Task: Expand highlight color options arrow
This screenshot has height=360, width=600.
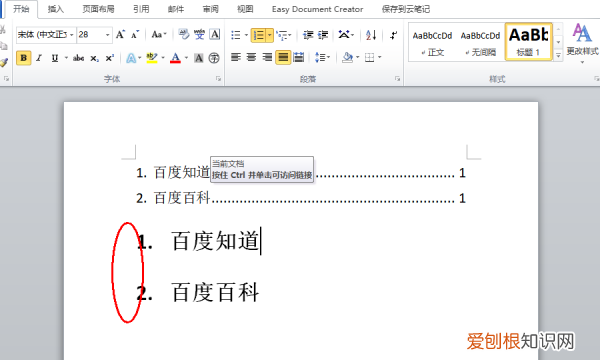Action: (x=163, y=58)
